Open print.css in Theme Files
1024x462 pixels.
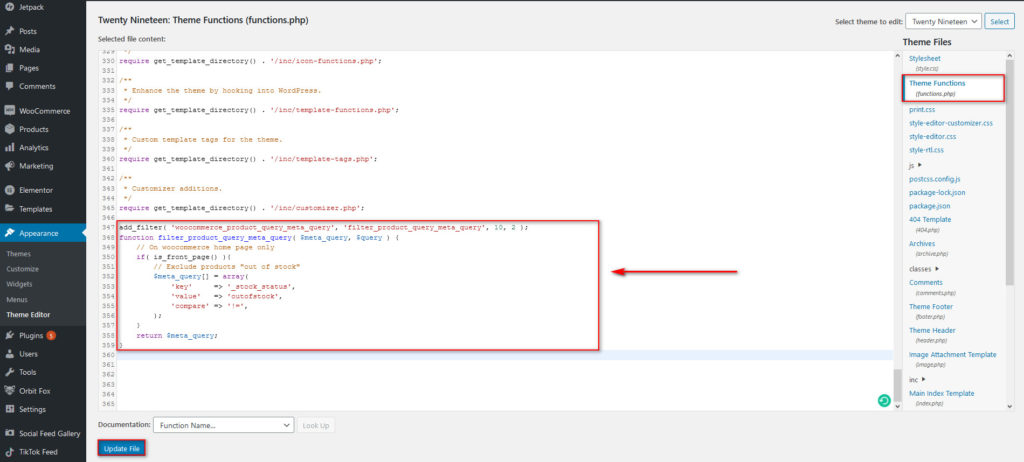click(922, 110)
